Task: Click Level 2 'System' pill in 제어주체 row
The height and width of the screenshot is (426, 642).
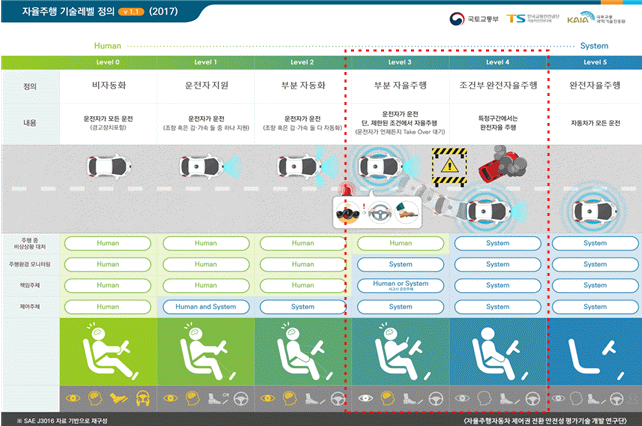Action: pyautogui.click(x=303, y=307)
